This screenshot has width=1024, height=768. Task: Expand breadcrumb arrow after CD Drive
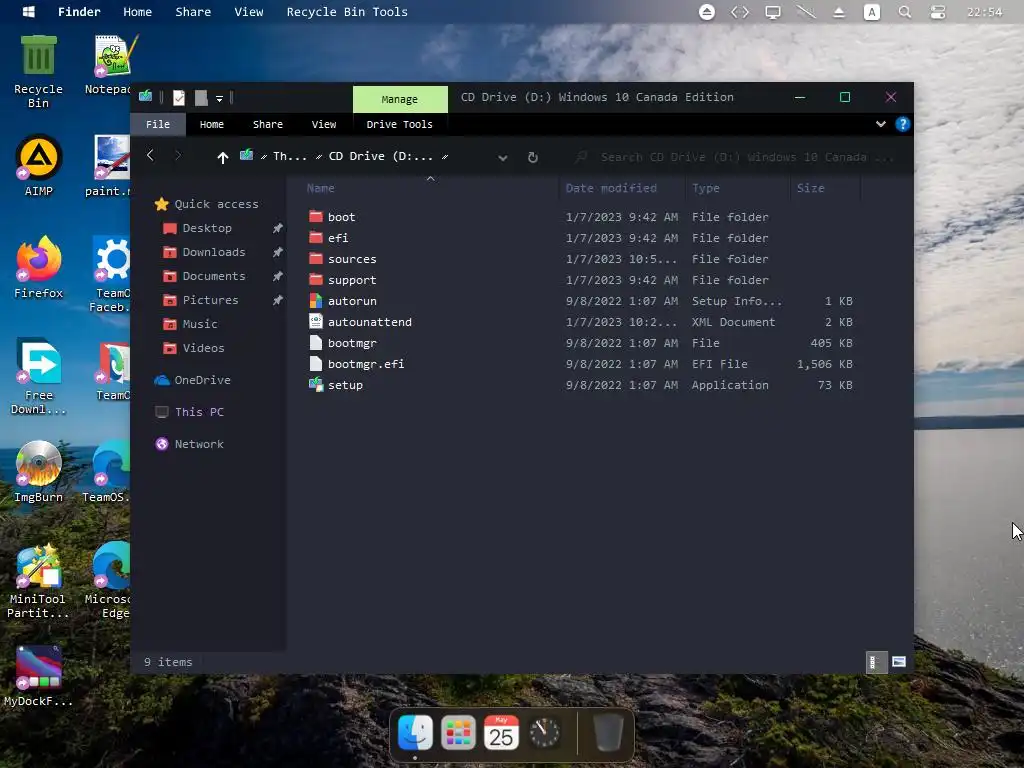[445, 157]
